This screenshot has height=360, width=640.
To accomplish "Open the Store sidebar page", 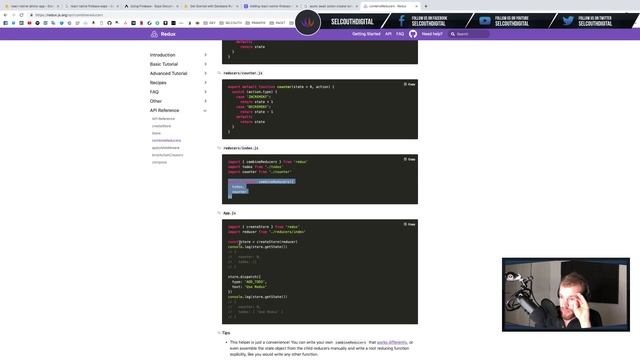I will coord(156,133).
